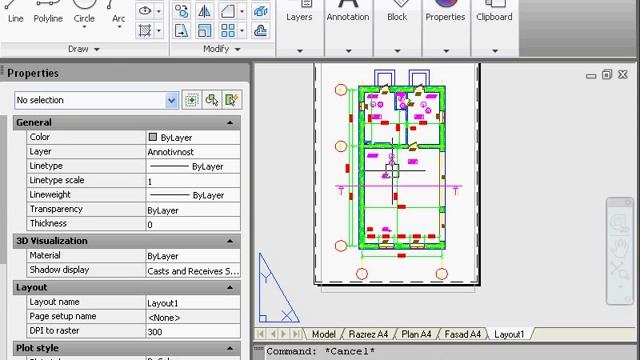Click the Transparency ByLayer value
Viewport: 640px width, 360px height.
[193, 210]
